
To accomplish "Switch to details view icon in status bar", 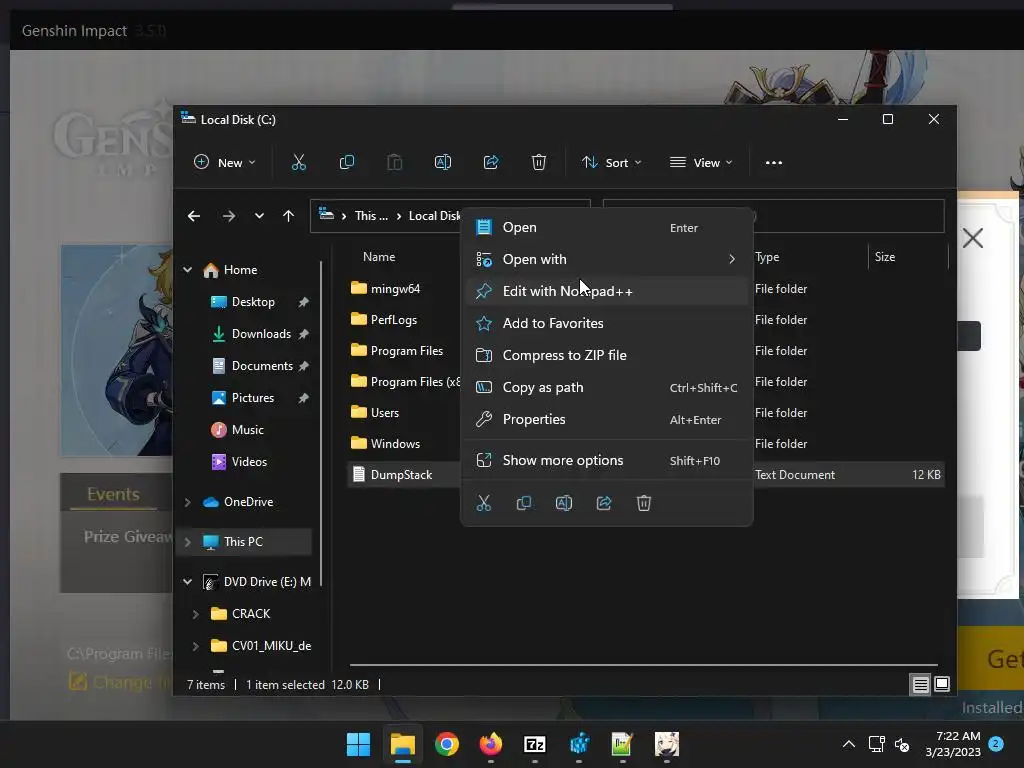I will point(921,684).
